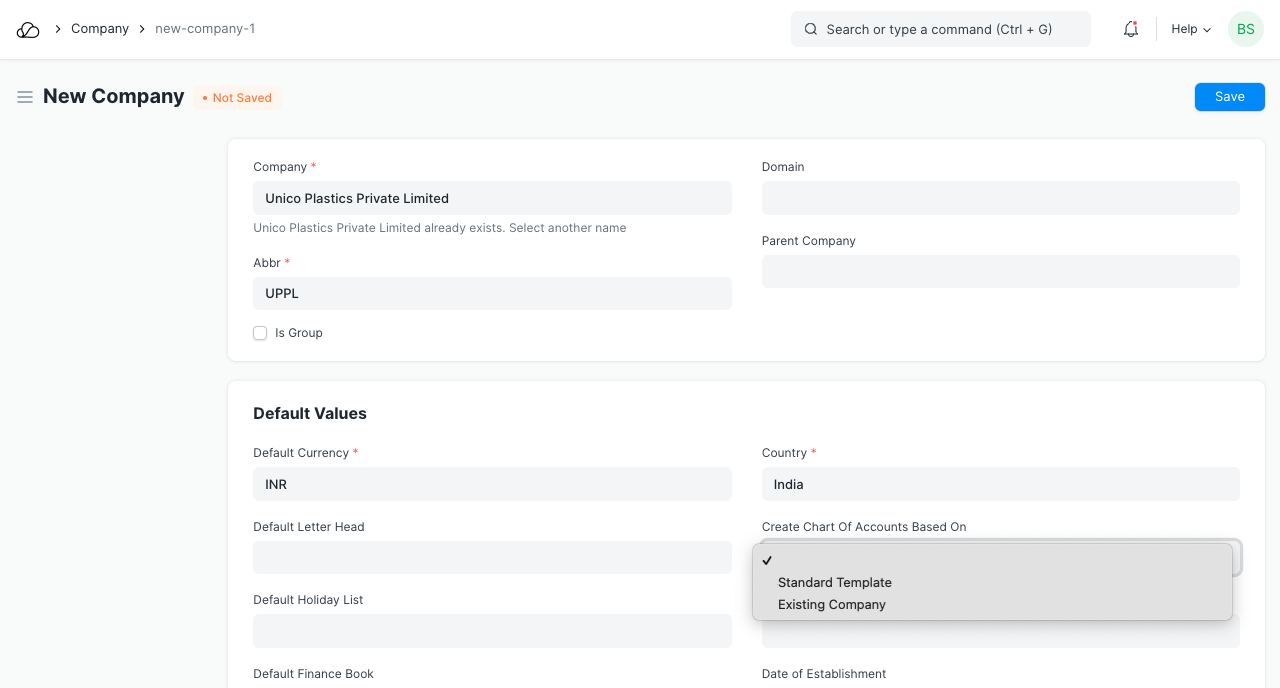Click the Default Letter Head field

[x=492, y=557]
